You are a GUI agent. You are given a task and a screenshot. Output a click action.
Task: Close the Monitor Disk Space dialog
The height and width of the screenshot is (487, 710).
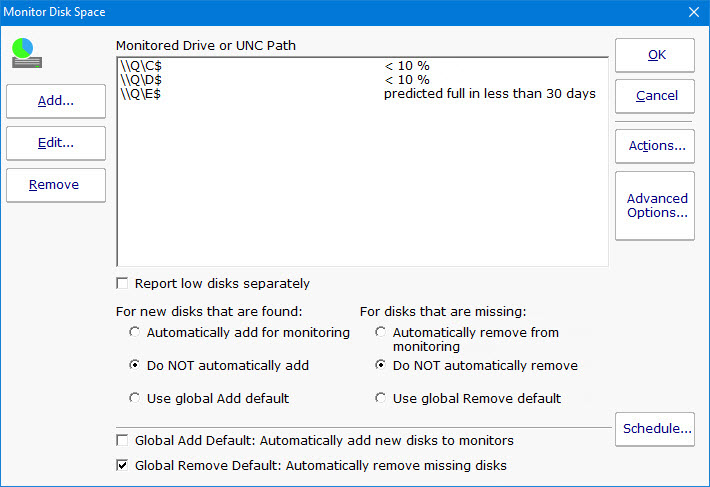pos(693,12)
